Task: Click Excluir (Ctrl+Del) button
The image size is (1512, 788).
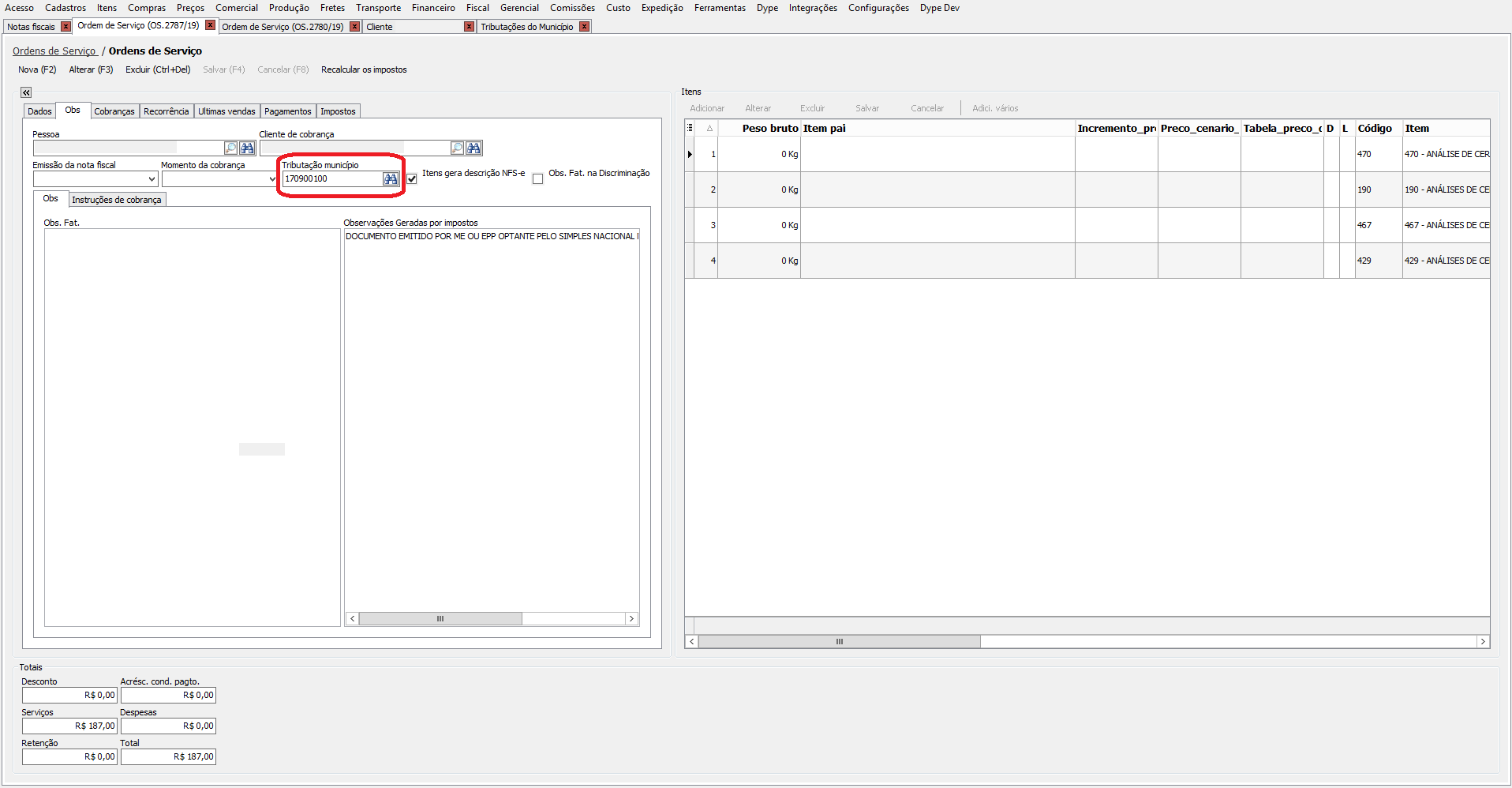Action: coord(158,69)
